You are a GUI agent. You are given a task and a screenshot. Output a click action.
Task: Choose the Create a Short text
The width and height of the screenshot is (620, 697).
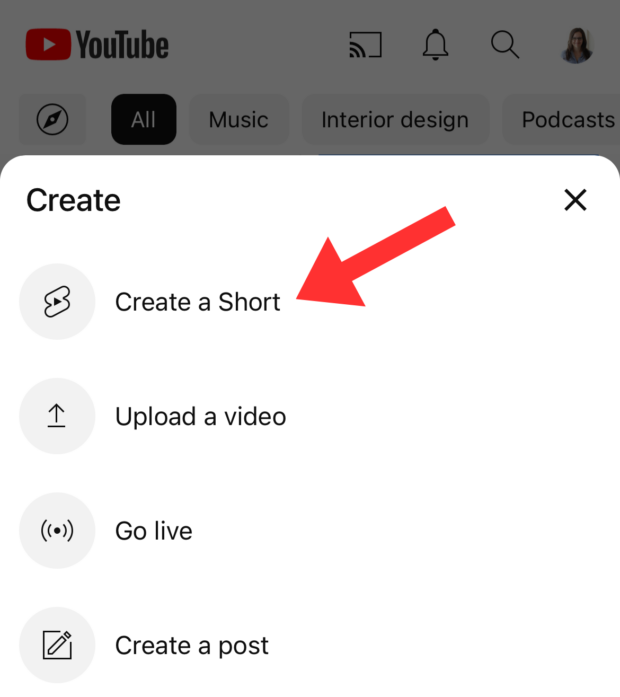pos(197,302)
